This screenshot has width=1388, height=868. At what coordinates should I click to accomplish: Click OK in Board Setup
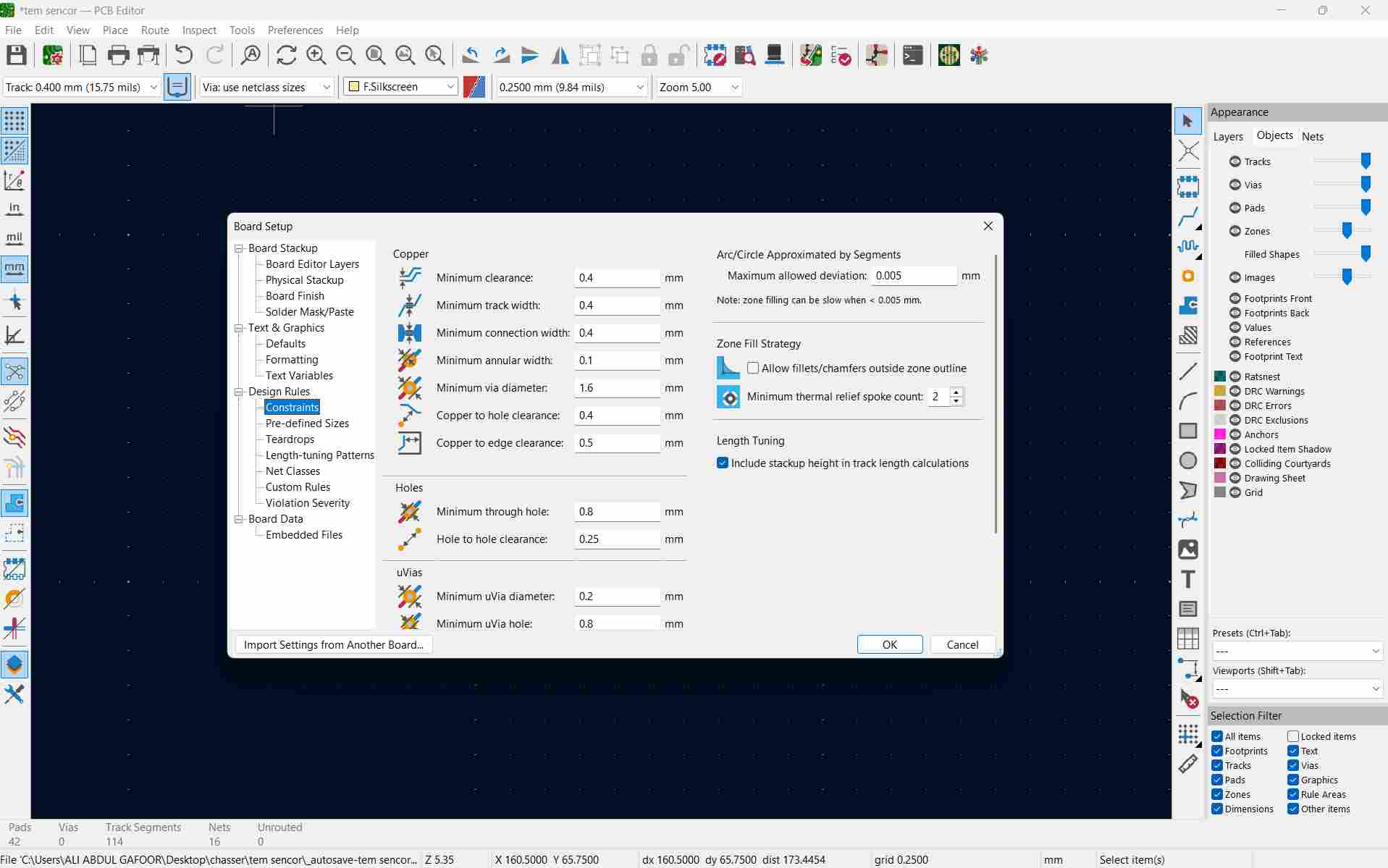pyautogui.click(x=890, y=644)
